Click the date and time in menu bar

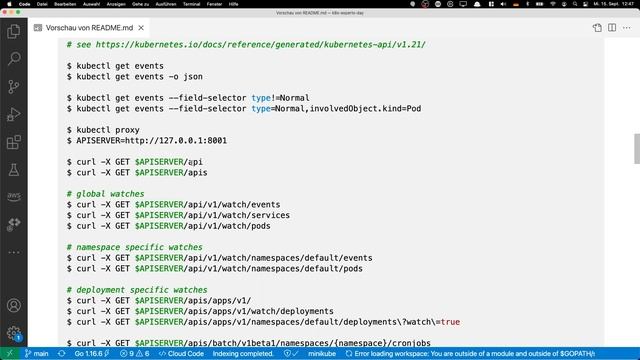(x=613, y=4)
